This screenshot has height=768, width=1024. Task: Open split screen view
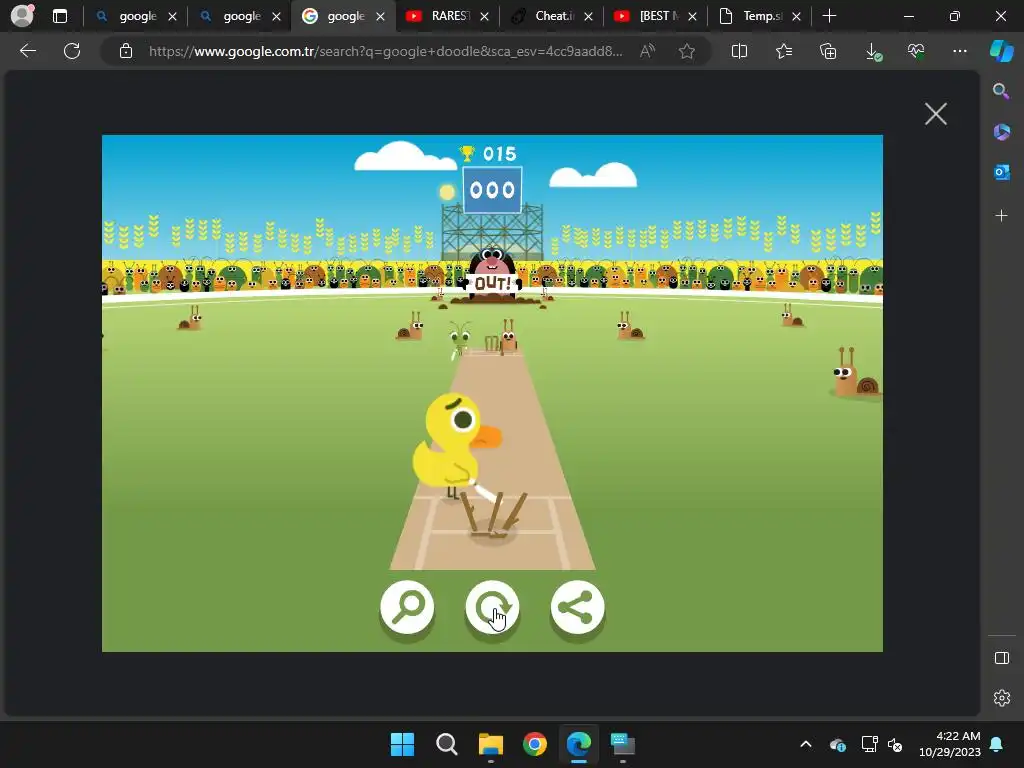click(739, 51)
